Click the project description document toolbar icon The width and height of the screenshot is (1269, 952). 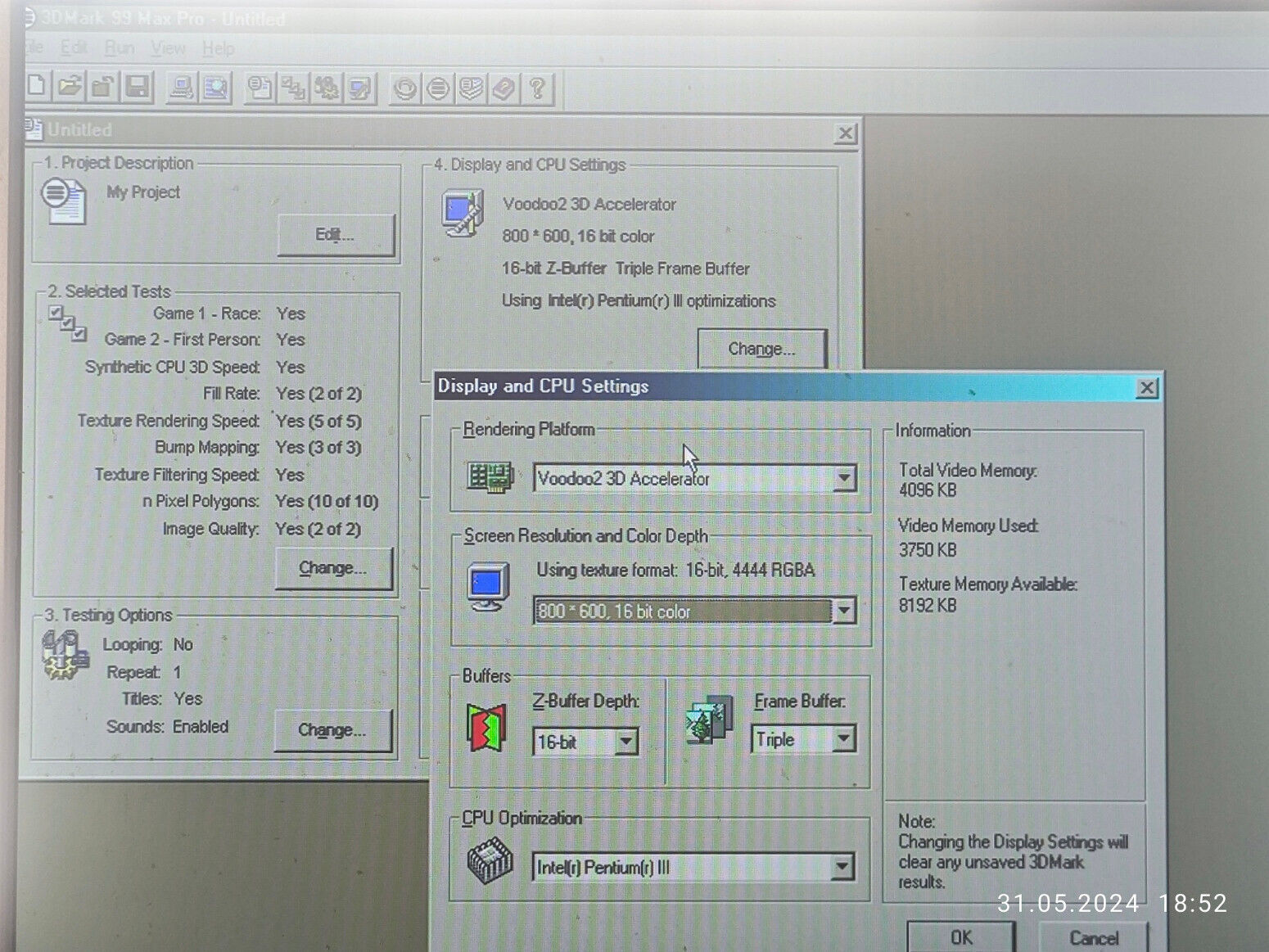[260, 88]
